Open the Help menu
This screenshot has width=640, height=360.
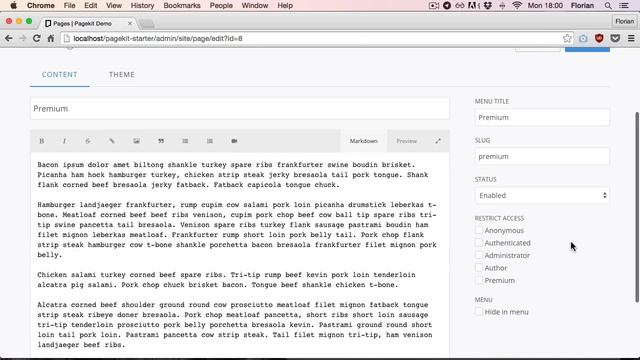(x=285, y=6)
